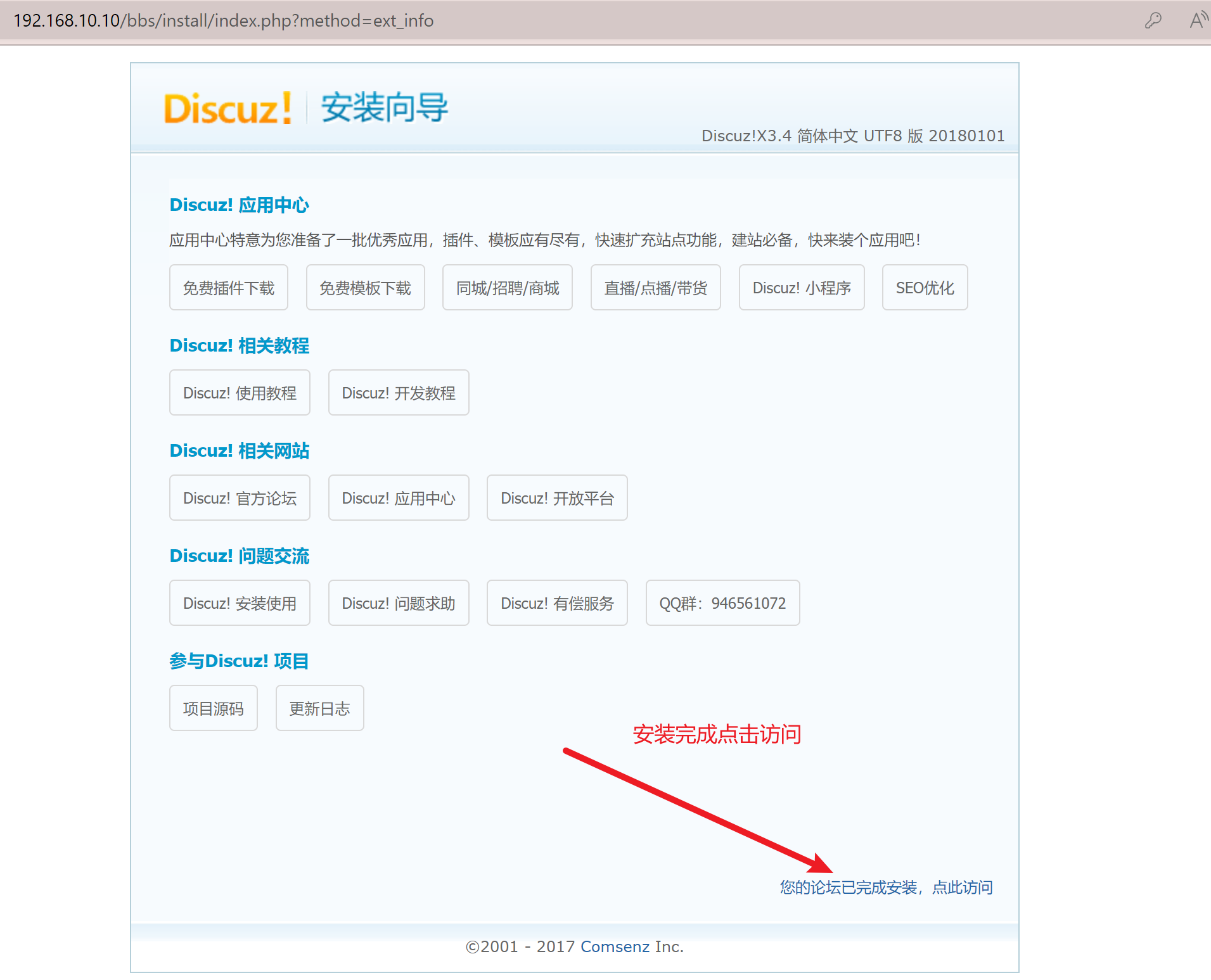Open Discuz! 使用教程 button
Image resolution: width=1211 pixels, height=980 pixels.
(240, 393)
